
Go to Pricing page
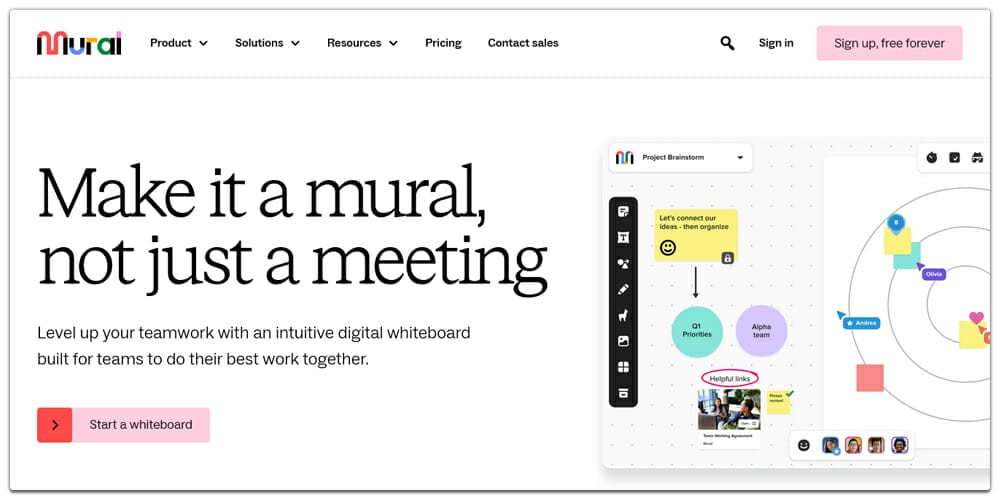click(443, 43)
